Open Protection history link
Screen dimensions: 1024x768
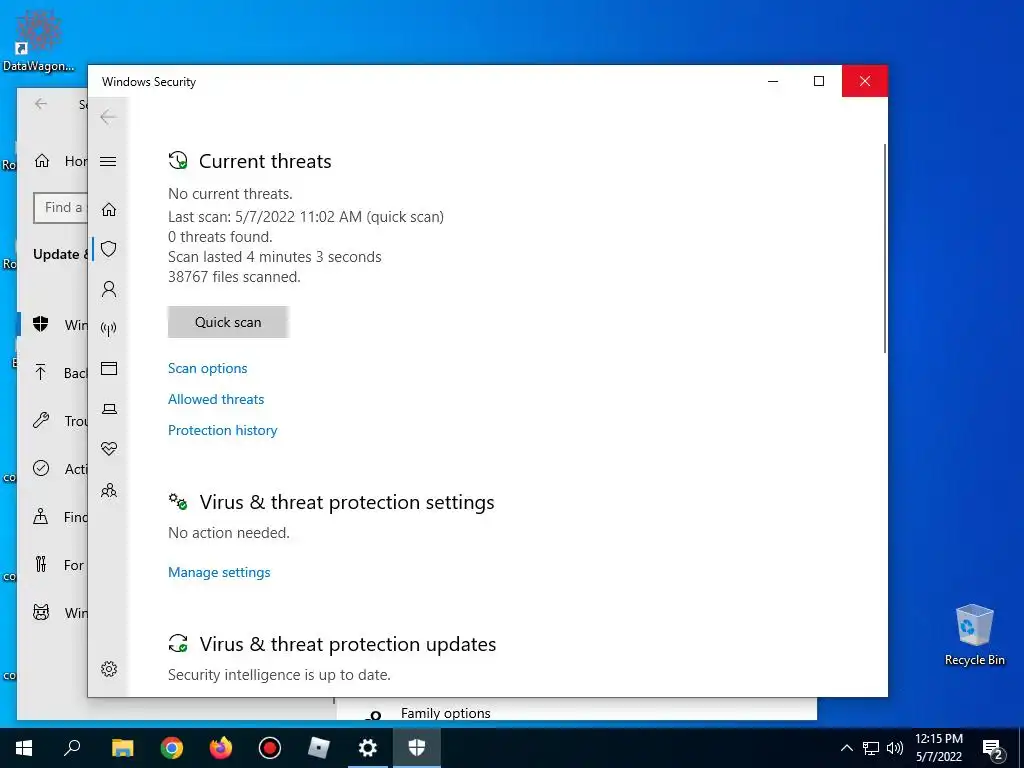[223, 430]
